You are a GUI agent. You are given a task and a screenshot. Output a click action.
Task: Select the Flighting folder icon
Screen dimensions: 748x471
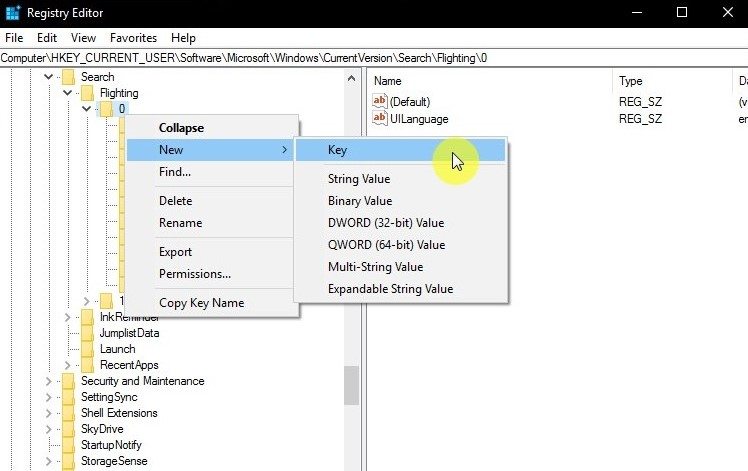pyautogui.click(x=88, y=93)
